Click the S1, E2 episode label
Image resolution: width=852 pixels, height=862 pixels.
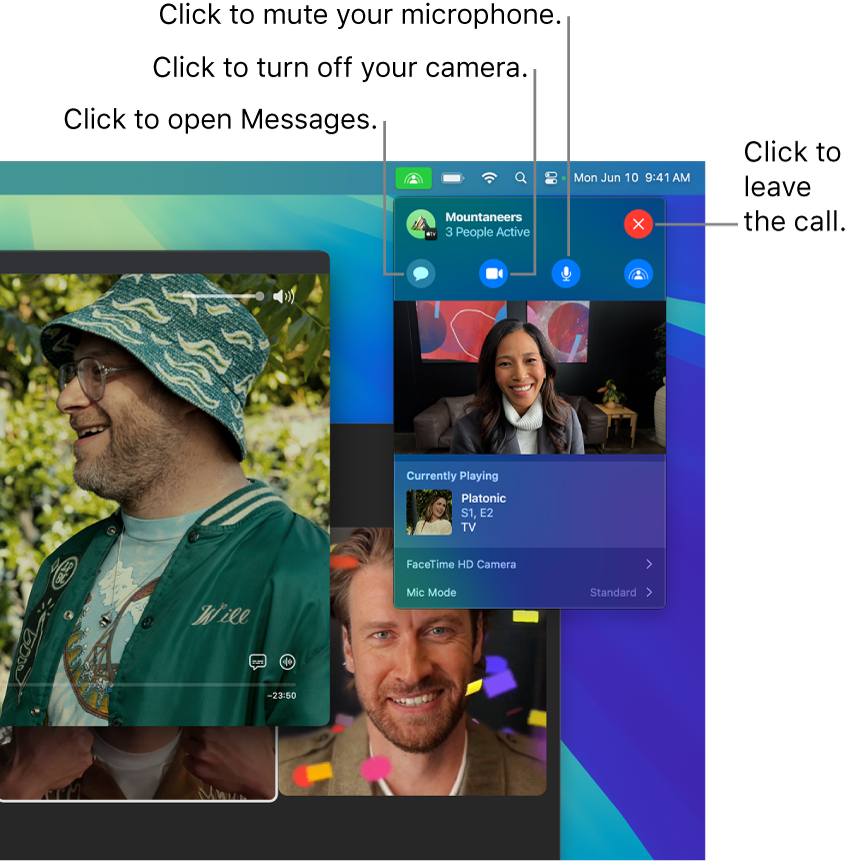[x=477, y=513]
